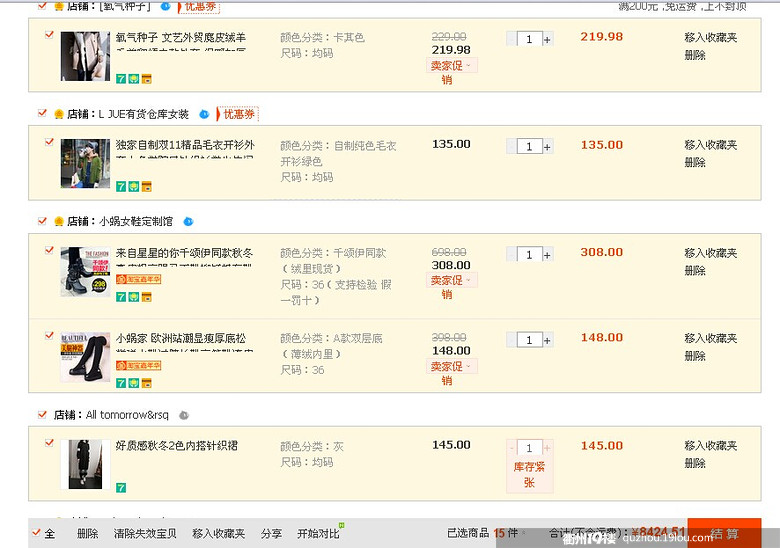Expand 卖家促销 dropdown for the 219.98 coat
Screen dimensions: 780x548
[x=452, y=66]
